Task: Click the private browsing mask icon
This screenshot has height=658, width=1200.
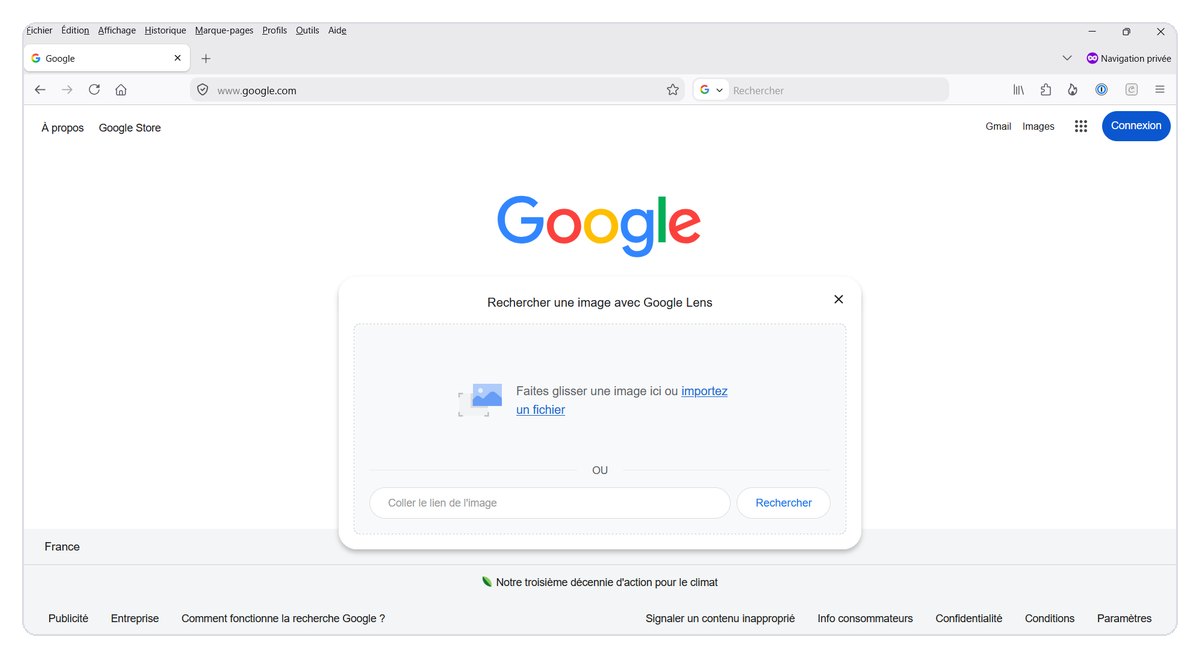Action: [1092, 58]
